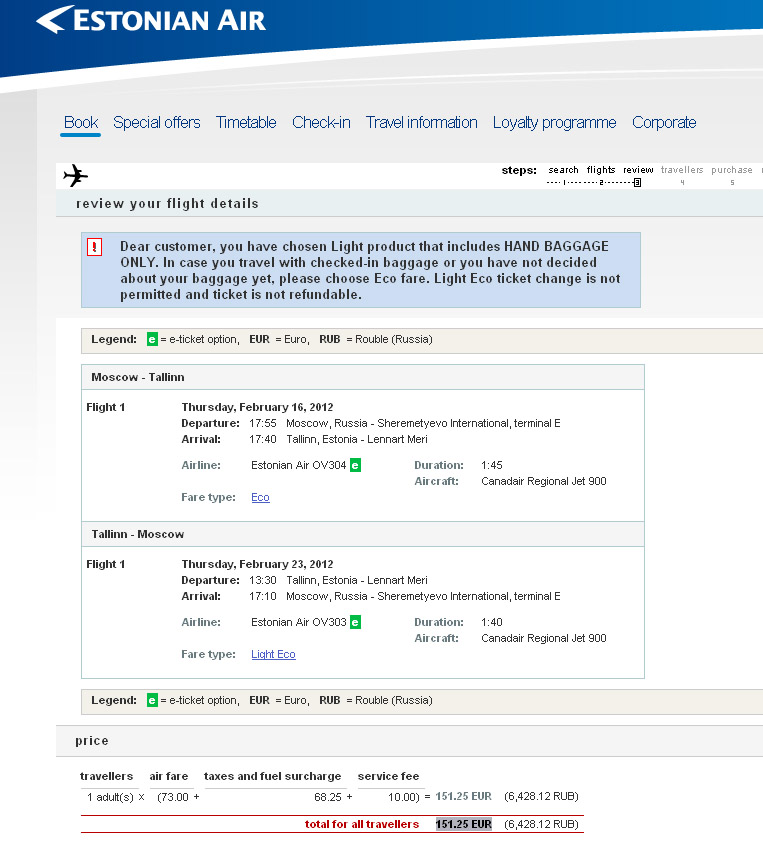
Task: Click date Thursday, February 16, 2012
Action: (x=257, y=407)
